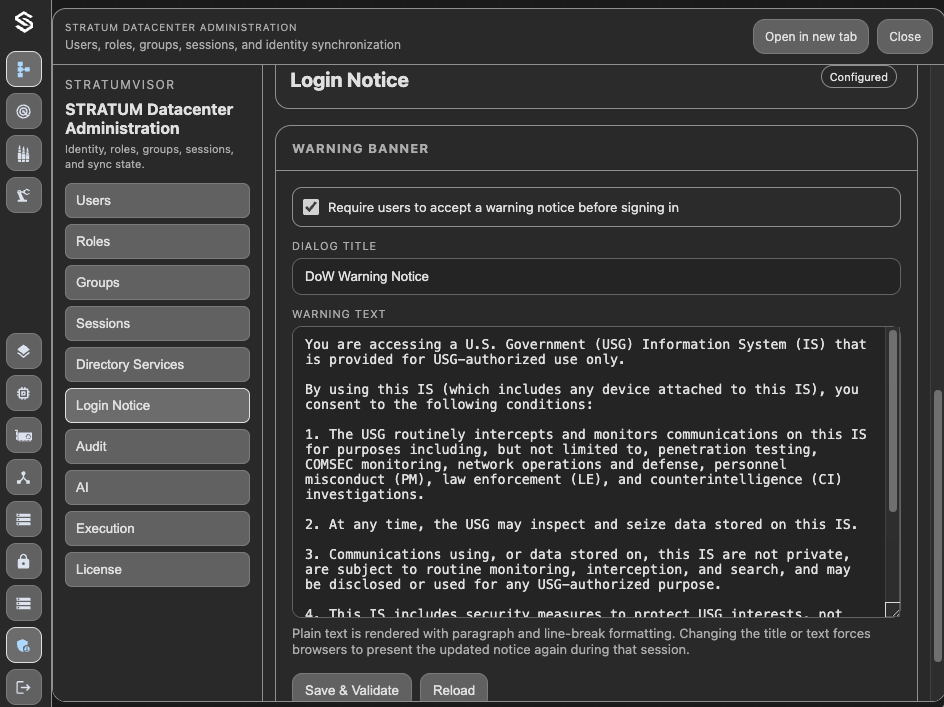Click the Configured status badge
This screenshot has width=944, height=707.
point(859,77)
